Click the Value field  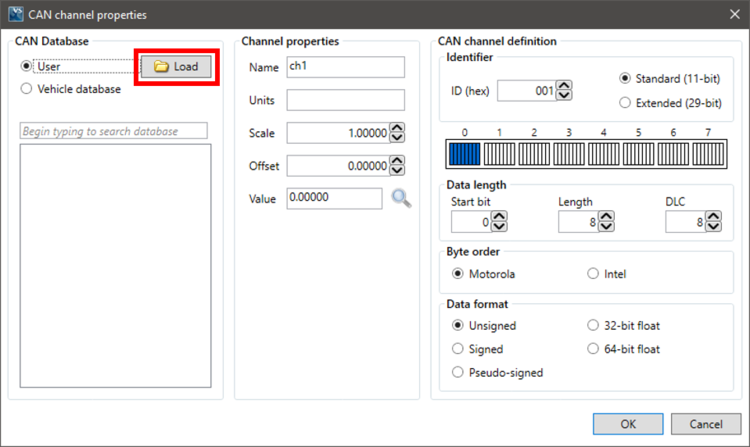334,198
